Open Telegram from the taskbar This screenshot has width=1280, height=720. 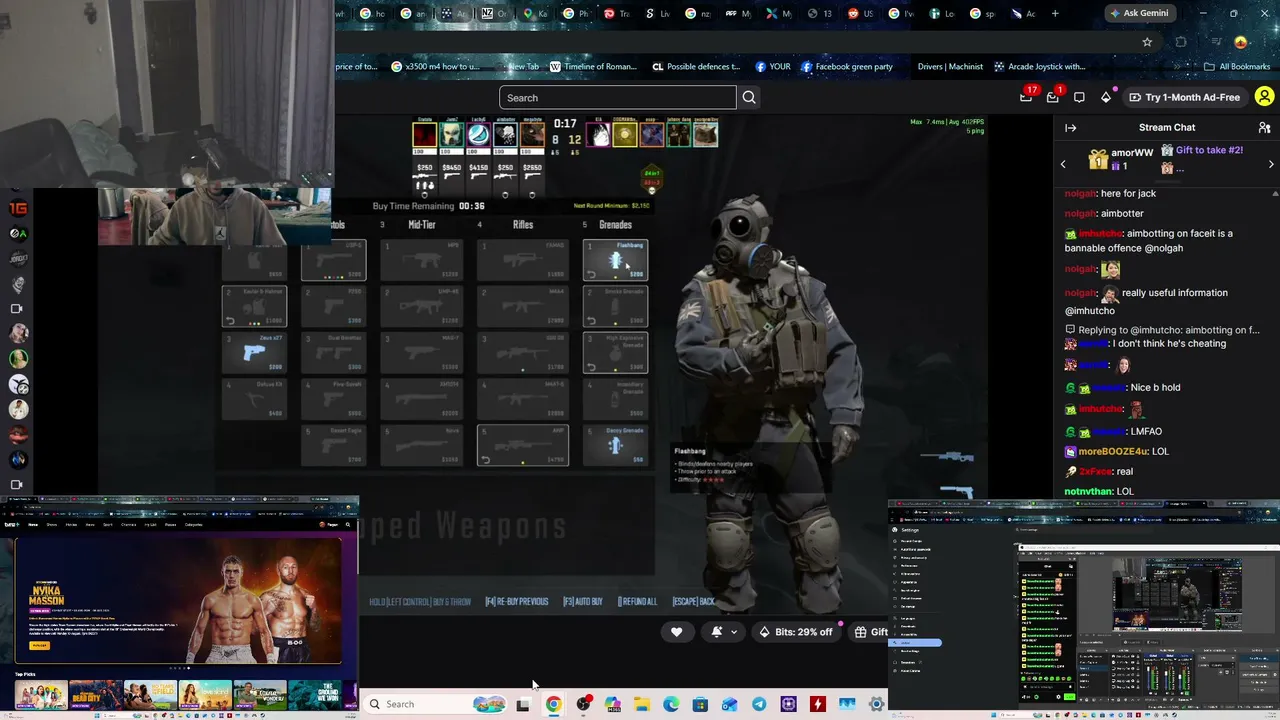759,704
